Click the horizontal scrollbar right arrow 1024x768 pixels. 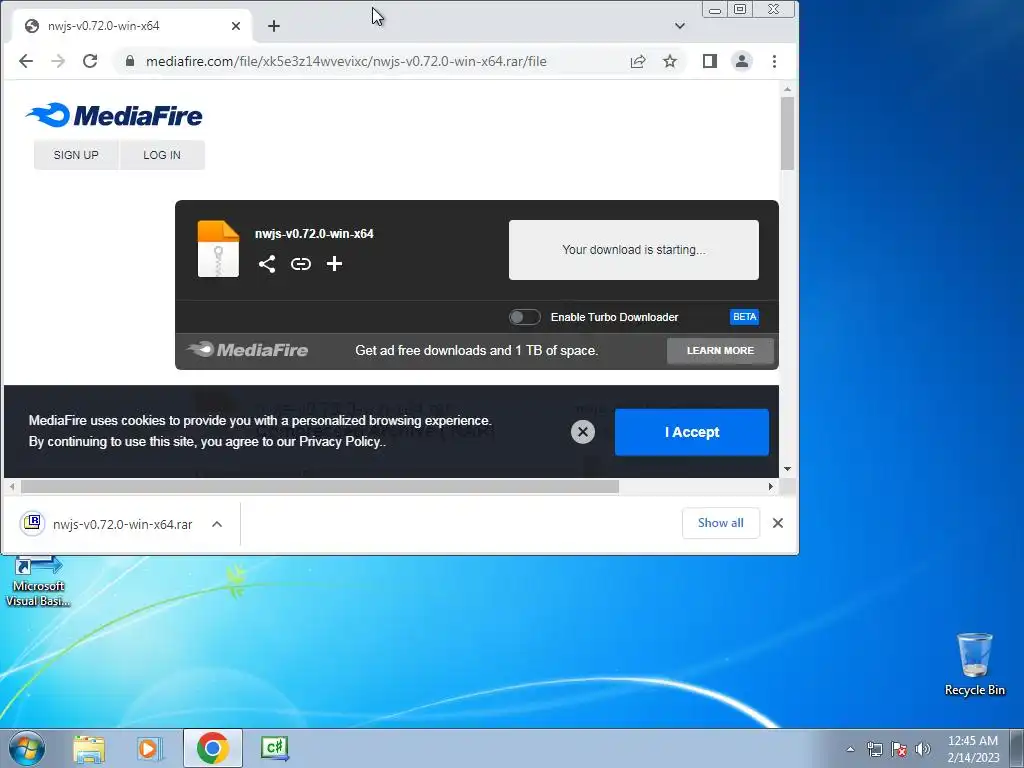771,487
